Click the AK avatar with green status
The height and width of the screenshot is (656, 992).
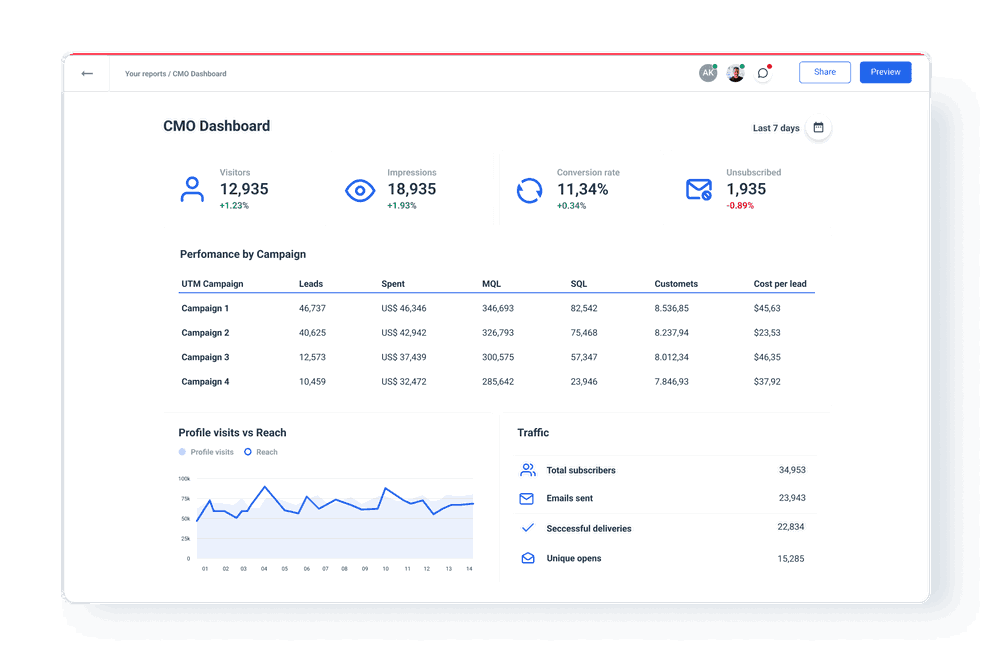click(708, 72)
